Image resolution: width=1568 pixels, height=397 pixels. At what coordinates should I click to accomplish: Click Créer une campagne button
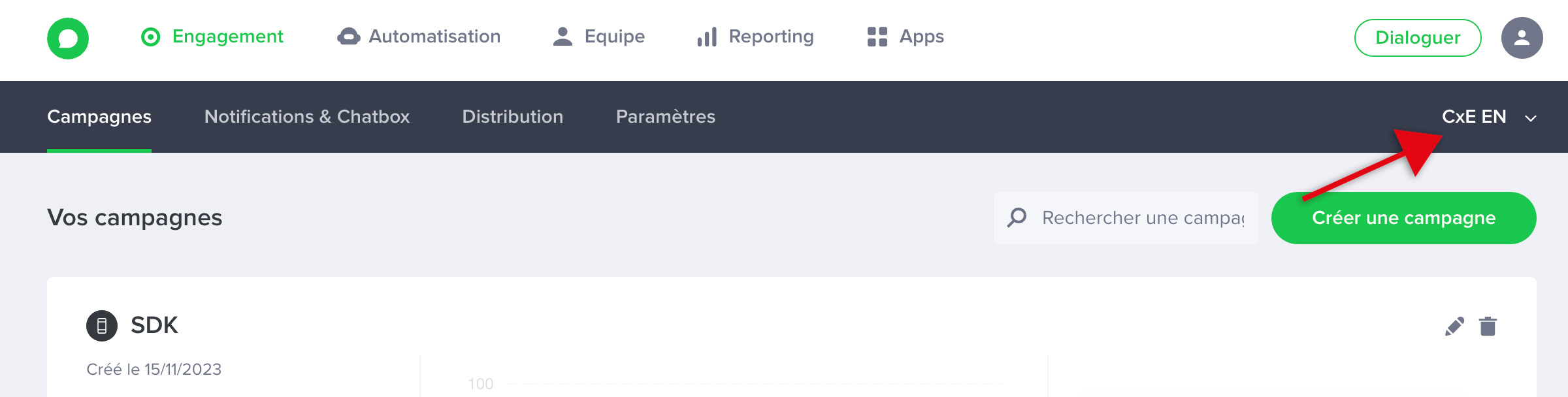[x=1403, y=218]
